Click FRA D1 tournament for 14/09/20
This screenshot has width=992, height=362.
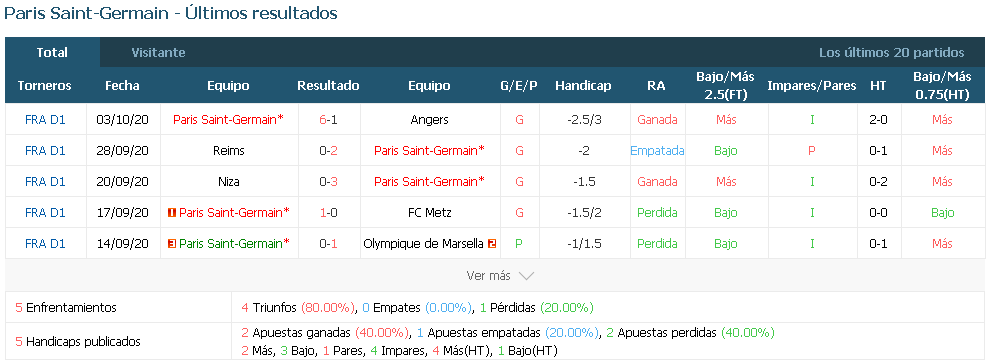pyautogui.click(x=45, y=244)
